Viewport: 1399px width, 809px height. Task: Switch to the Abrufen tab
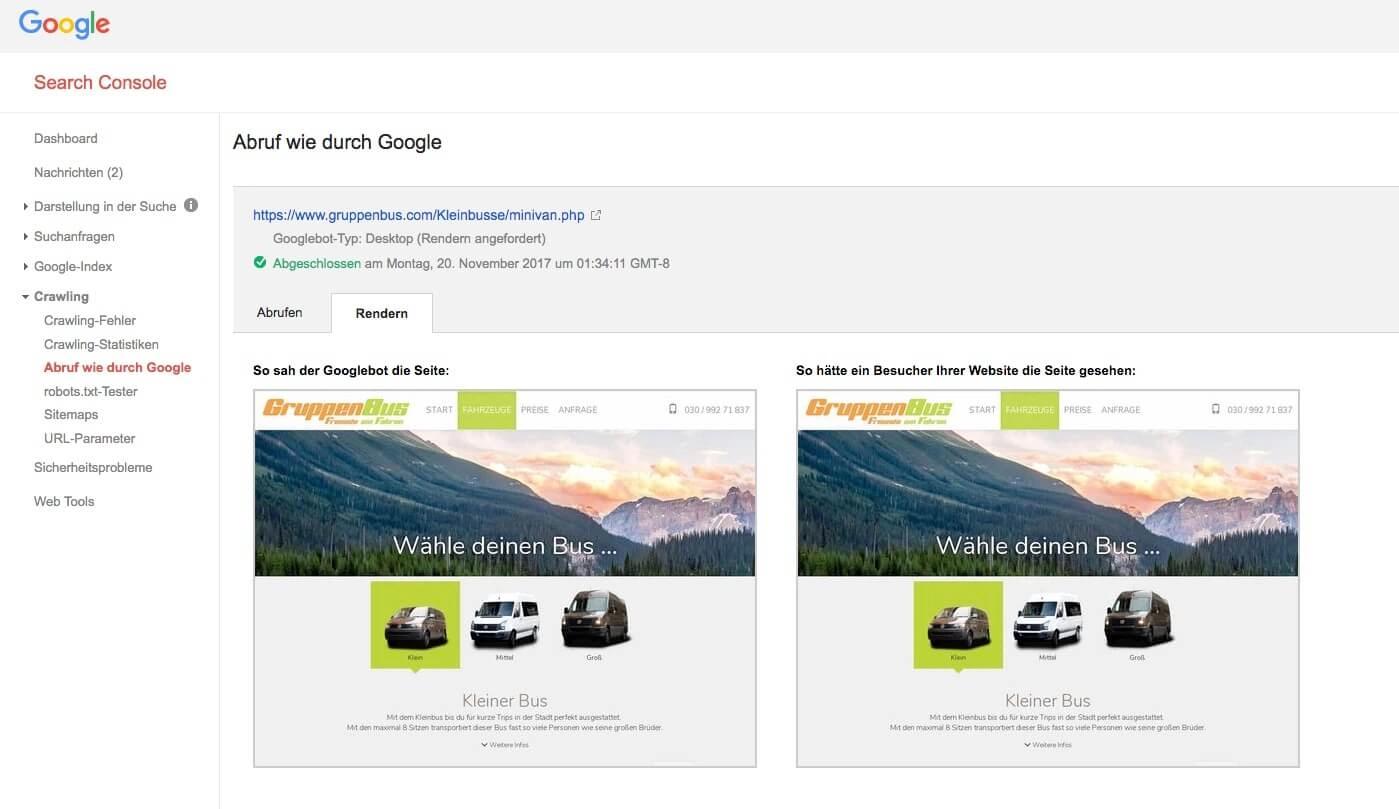(280, 312)
